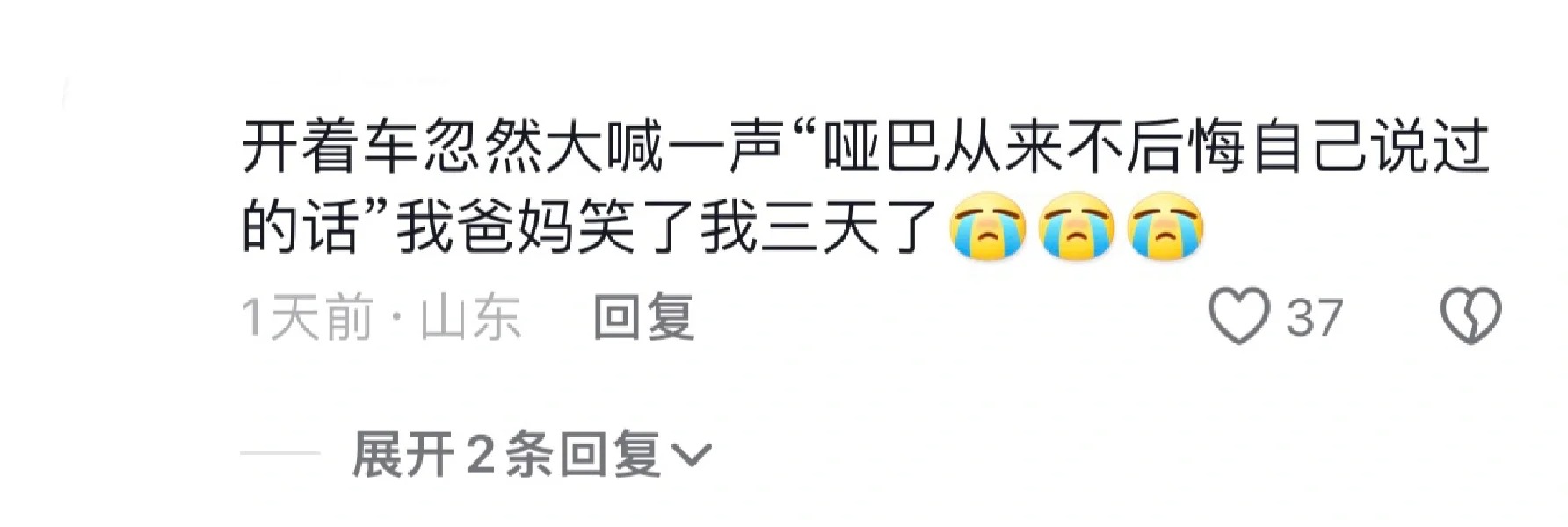Screen dimensions: 1568x527
Task: Select the comment's first line starting 开着车忽然
Action: click(866, 146)
